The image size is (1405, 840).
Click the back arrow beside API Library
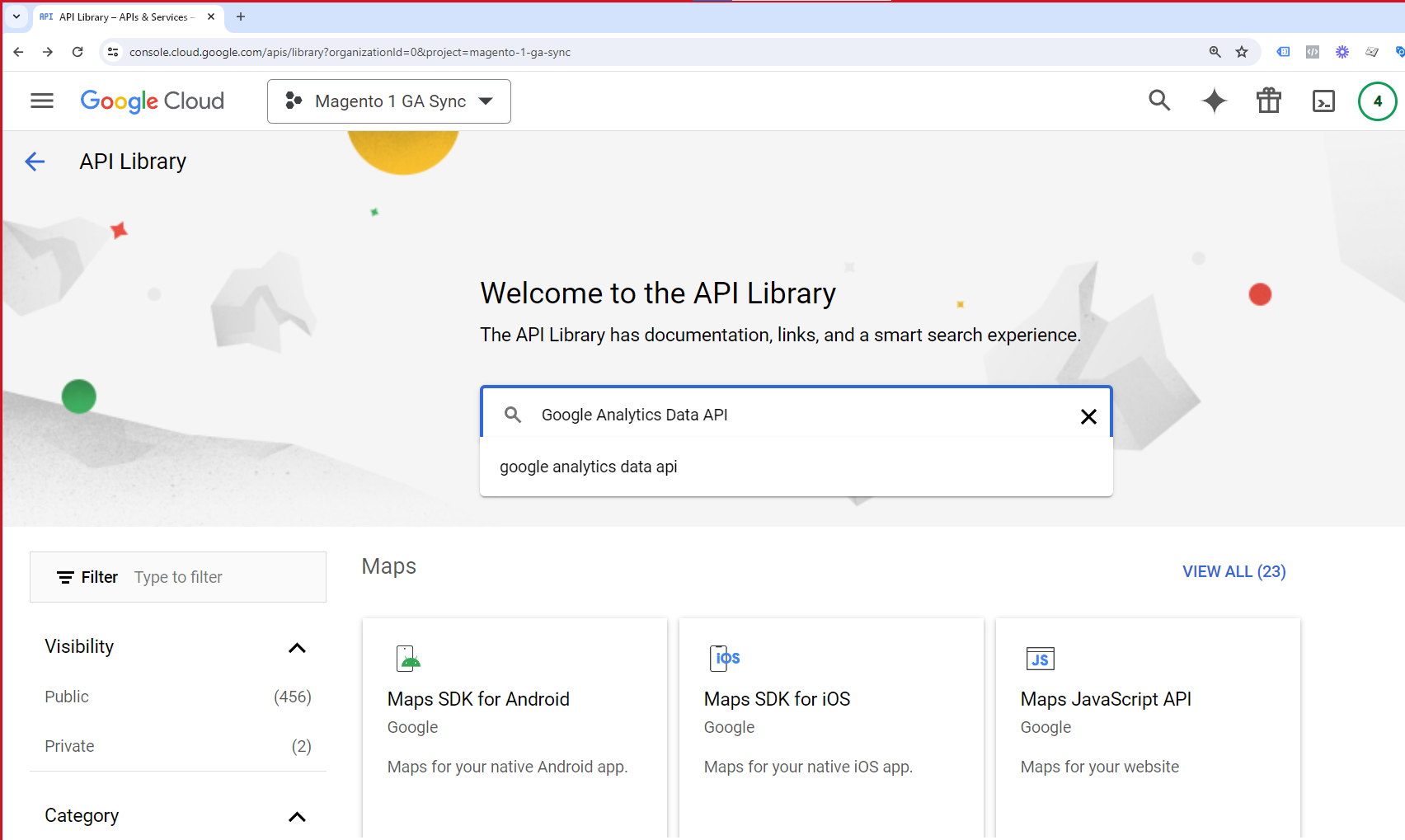[35, 162]
